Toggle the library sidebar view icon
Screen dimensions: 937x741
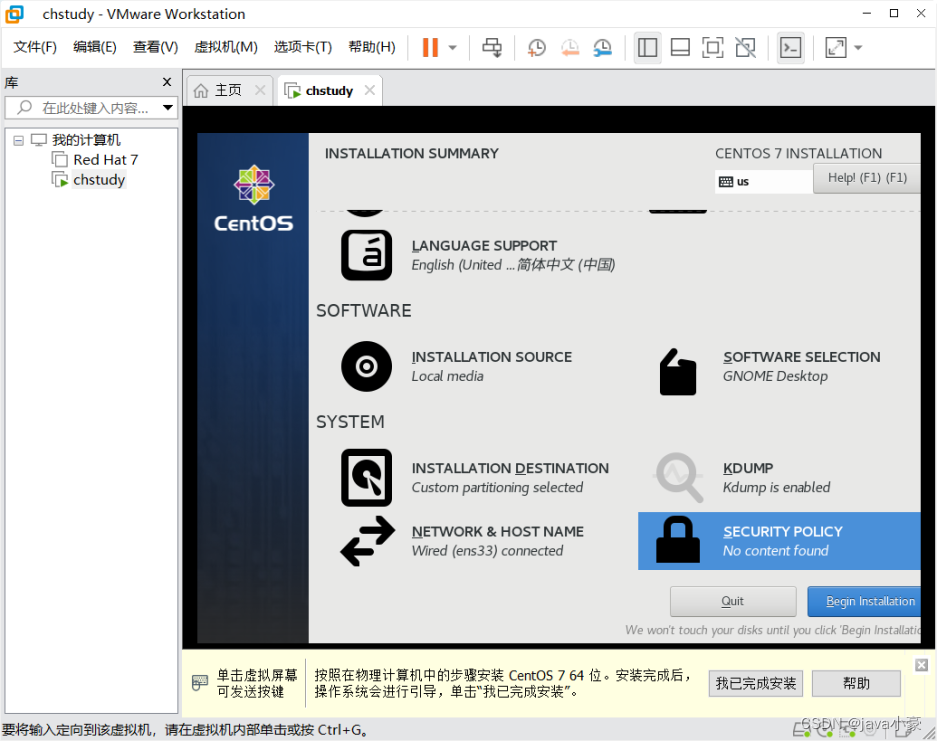[647, 48]
